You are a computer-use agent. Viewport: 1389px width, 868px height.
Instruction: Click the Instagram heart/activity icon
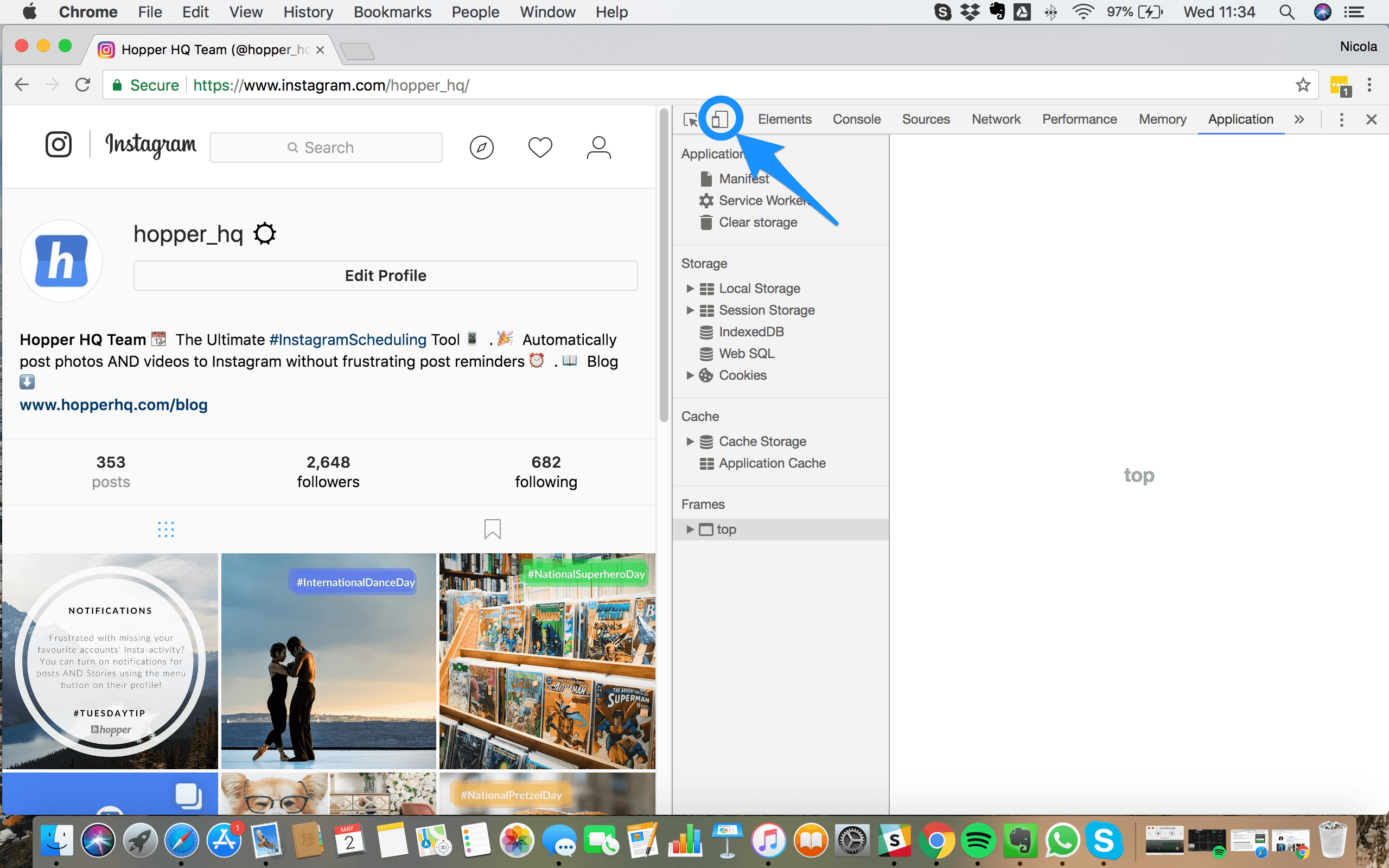coord(540,147)
